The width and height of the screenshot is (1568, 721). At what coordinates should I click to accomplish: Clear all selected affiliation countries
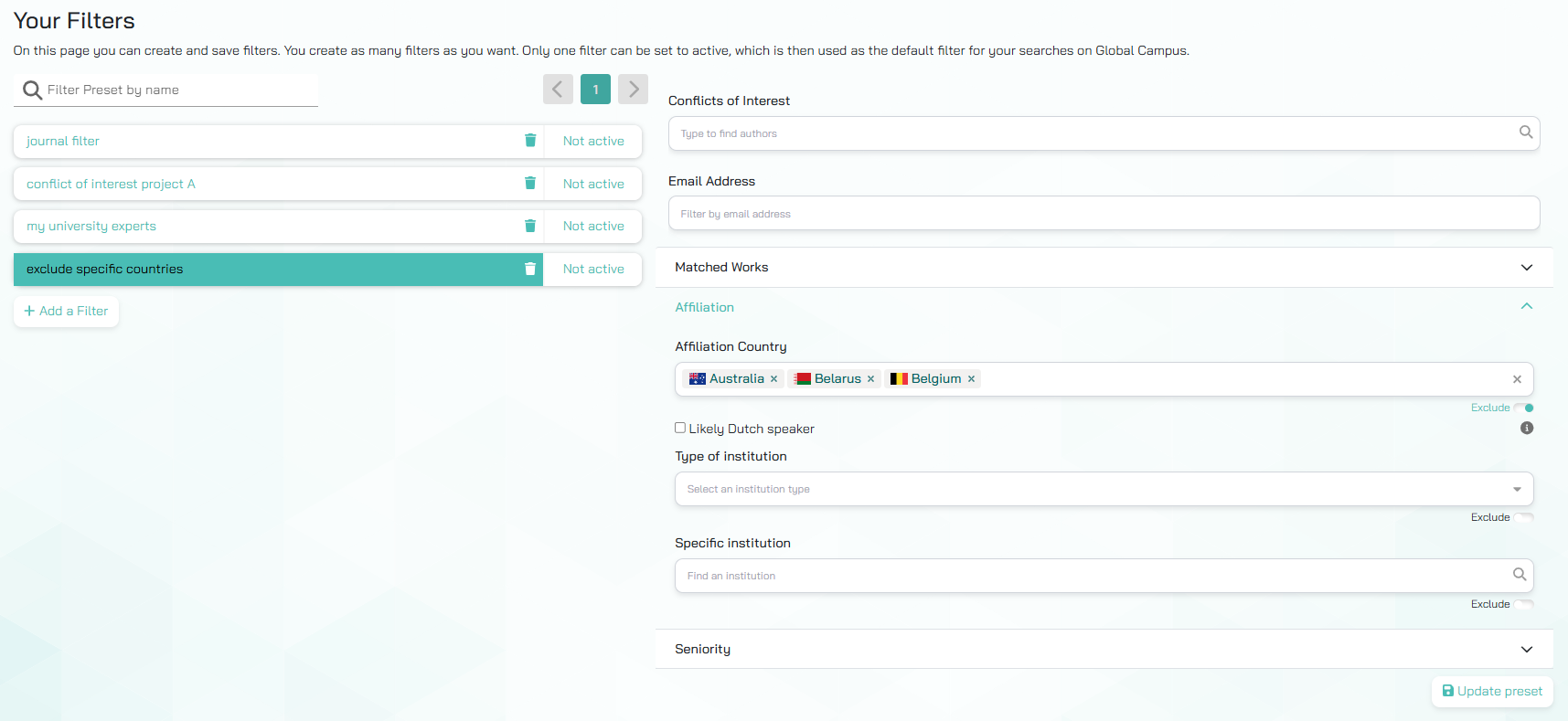click(1517, 379)
